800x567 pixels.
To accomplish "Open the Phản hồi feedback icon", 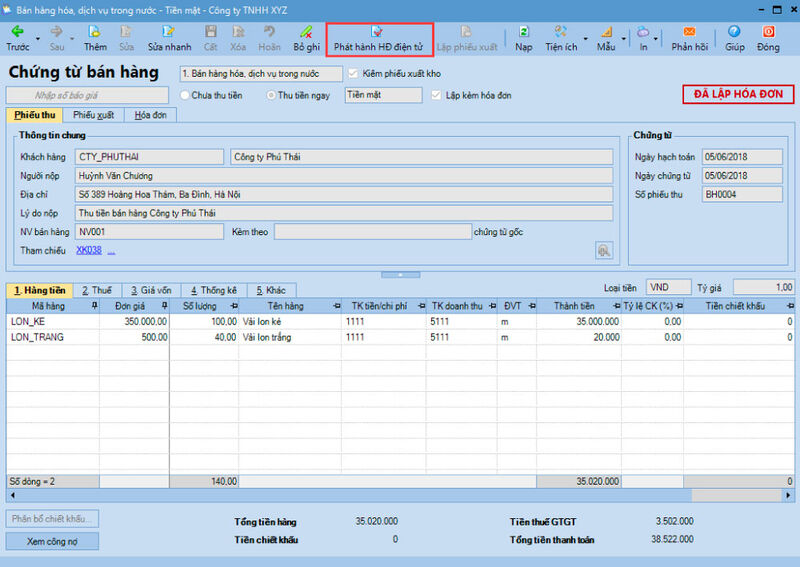I will (x=689, y=33).
